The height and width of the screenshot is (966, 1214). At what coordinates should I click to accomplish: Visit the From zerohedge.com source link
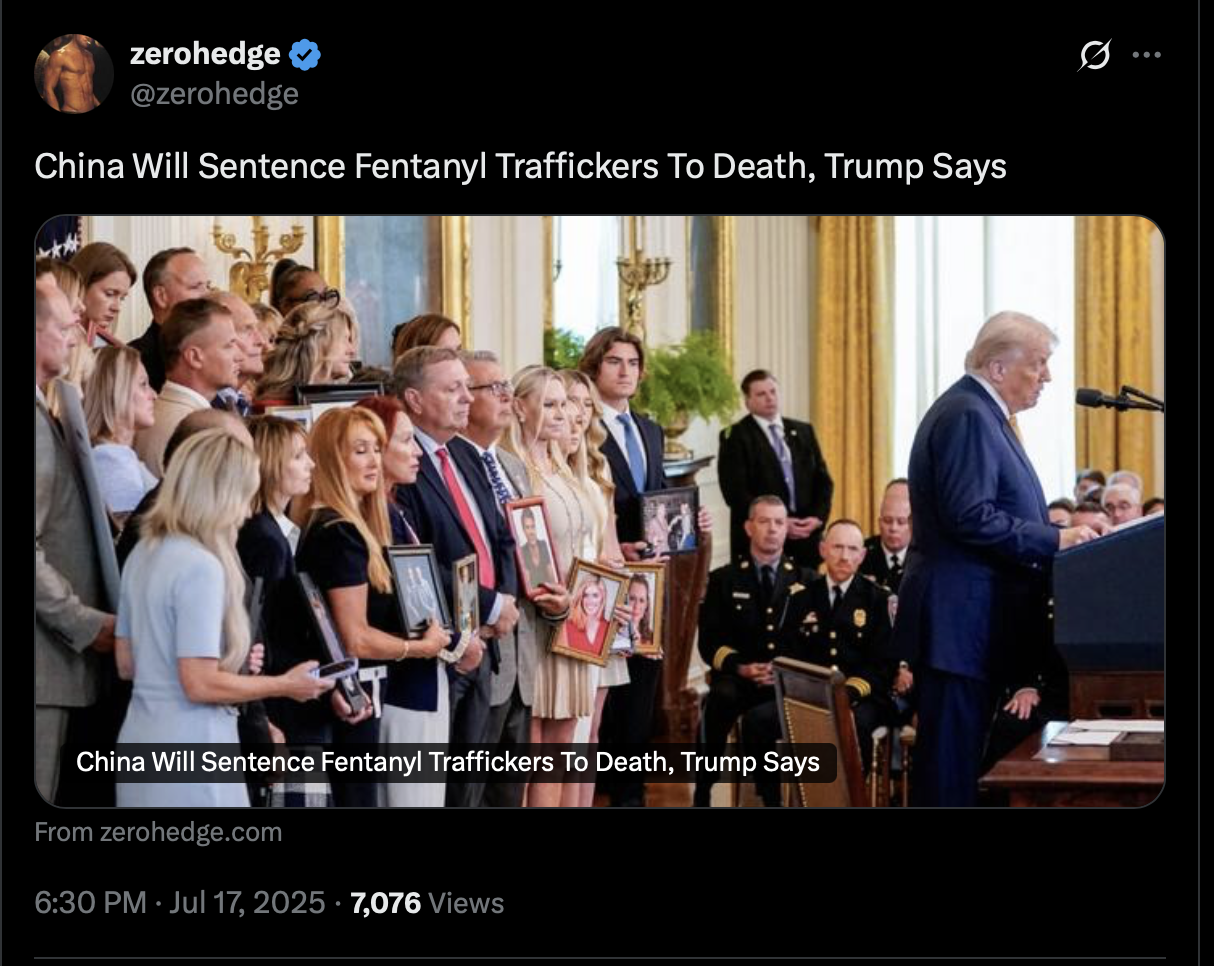158,832
